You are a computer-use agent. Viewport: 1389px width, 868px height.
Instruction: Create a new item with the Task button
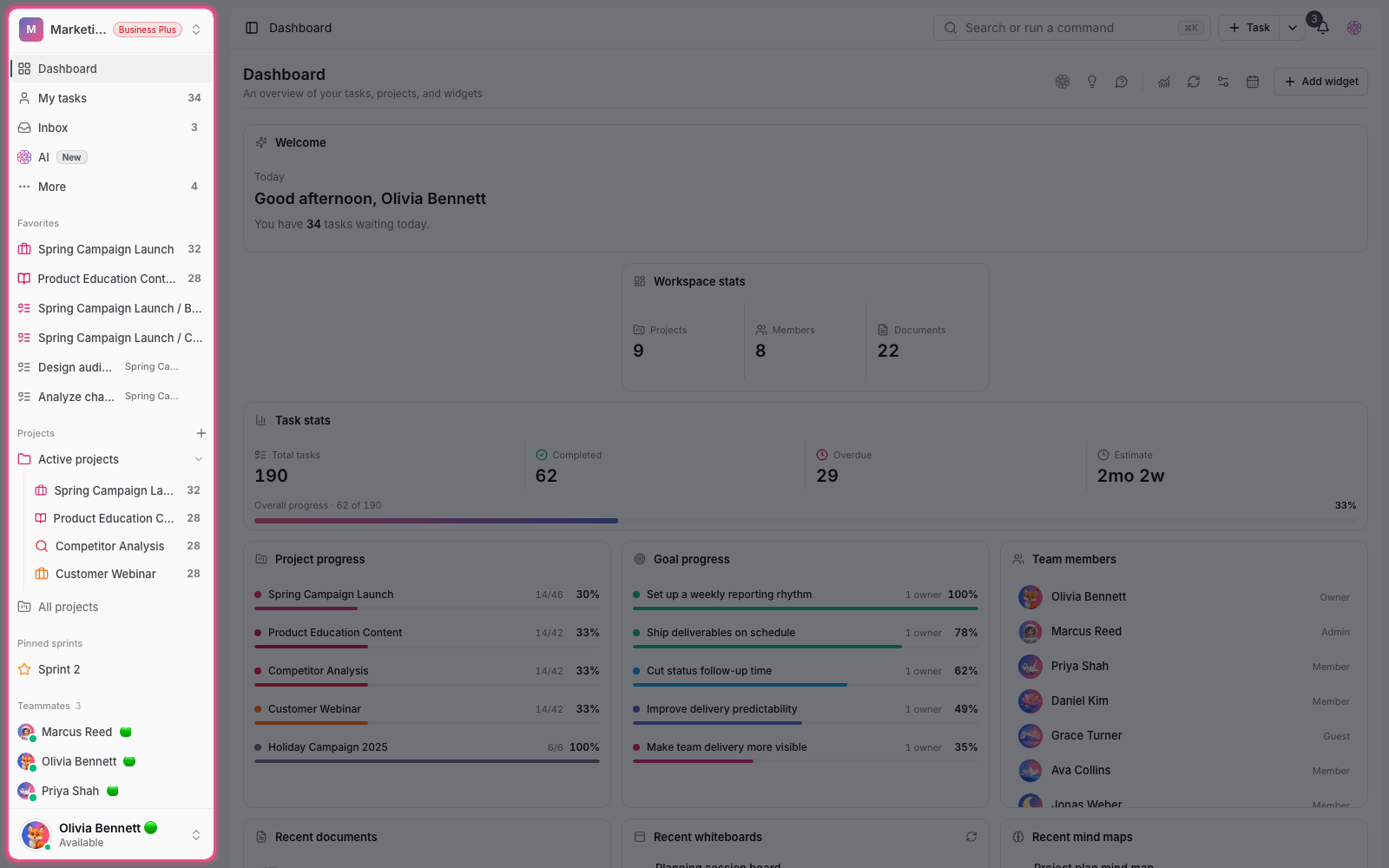pos(1249,28)
